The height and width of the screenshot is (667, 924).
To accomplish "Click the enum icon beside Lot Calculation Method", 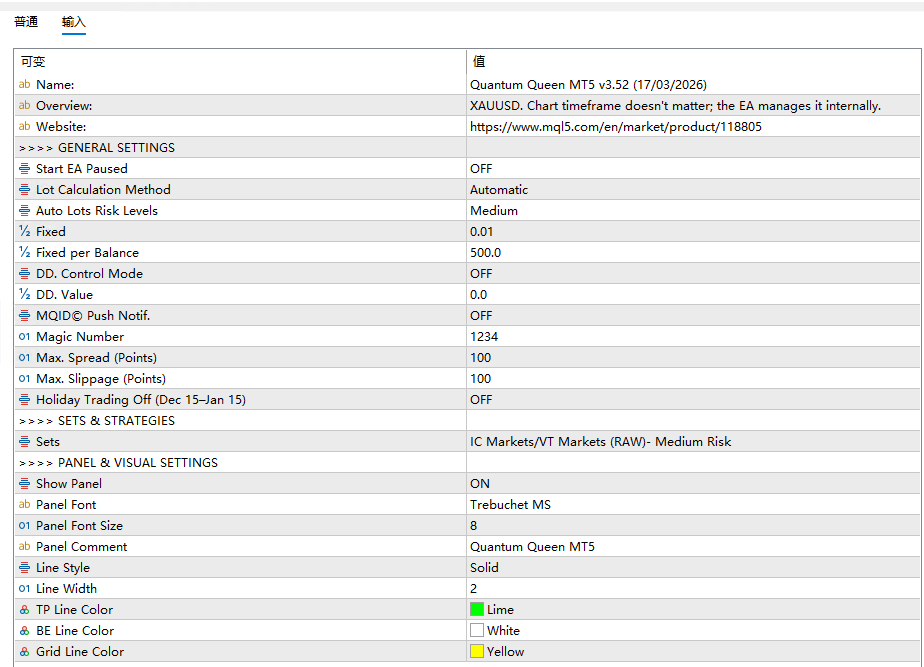I will pyautogui.click(x=24, y=190).
